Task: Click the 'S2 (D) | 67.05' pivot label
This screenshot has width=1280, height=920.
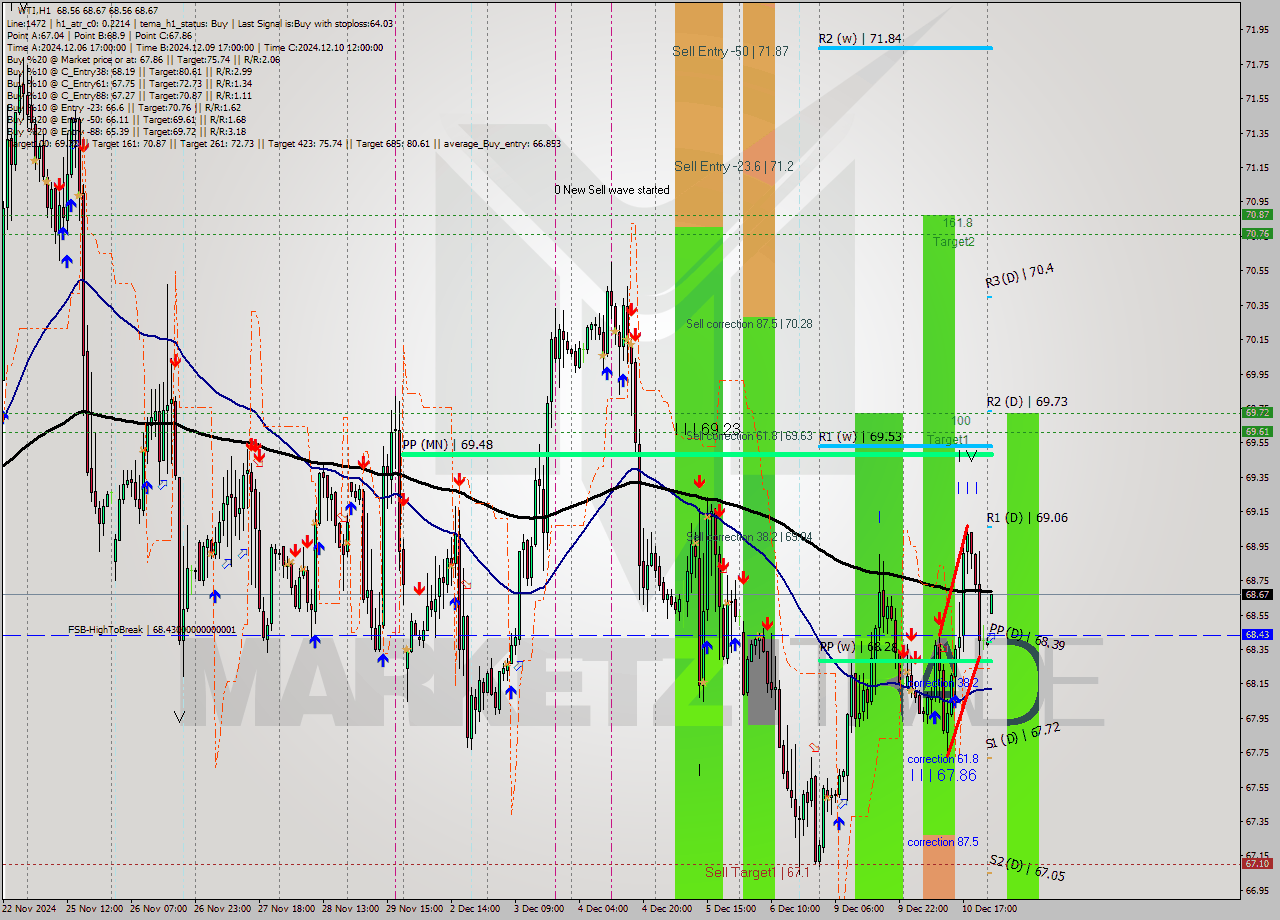Action: click(1027, 868)
